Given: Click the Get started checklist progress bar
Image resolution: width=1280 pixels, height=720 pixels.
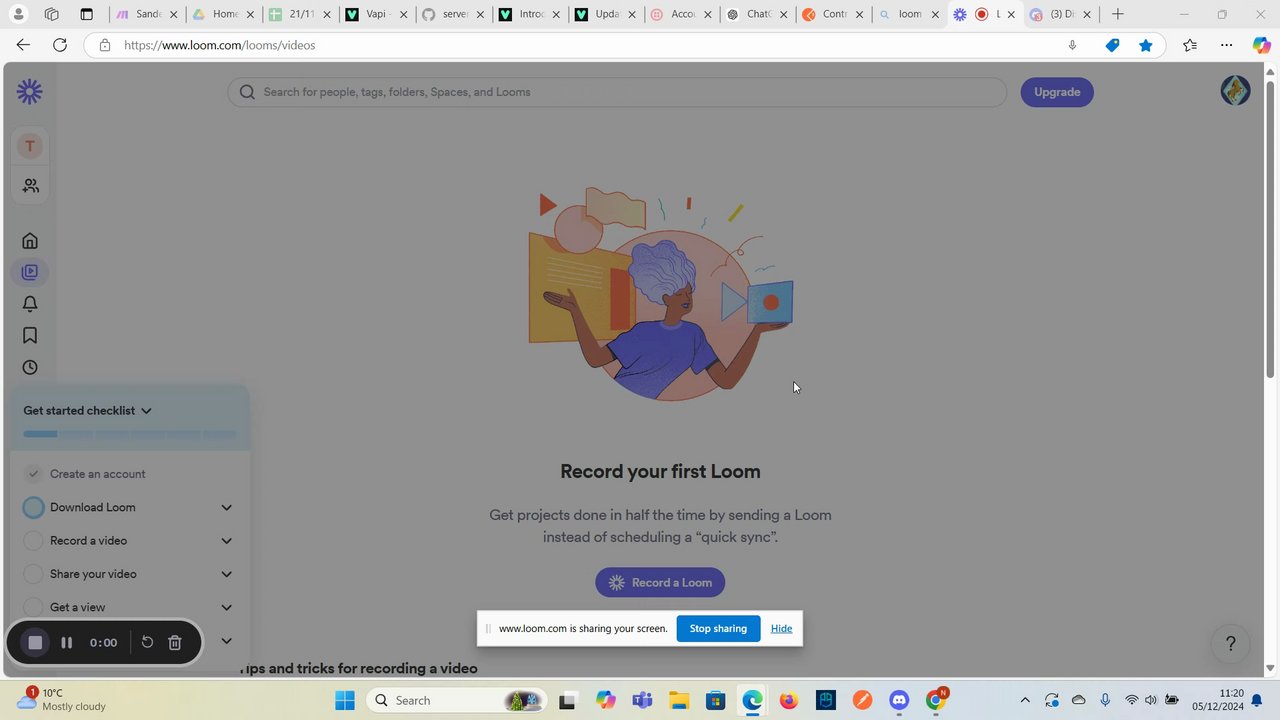Looking at the screenshot, I should pyautogui.click(x=130, y=434).
